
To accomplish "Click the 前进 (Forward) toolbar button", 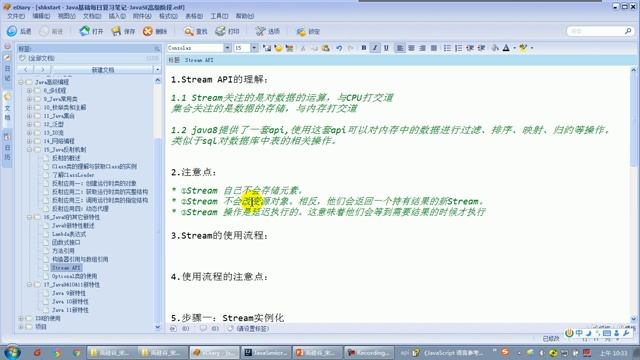I will point(51,31).
